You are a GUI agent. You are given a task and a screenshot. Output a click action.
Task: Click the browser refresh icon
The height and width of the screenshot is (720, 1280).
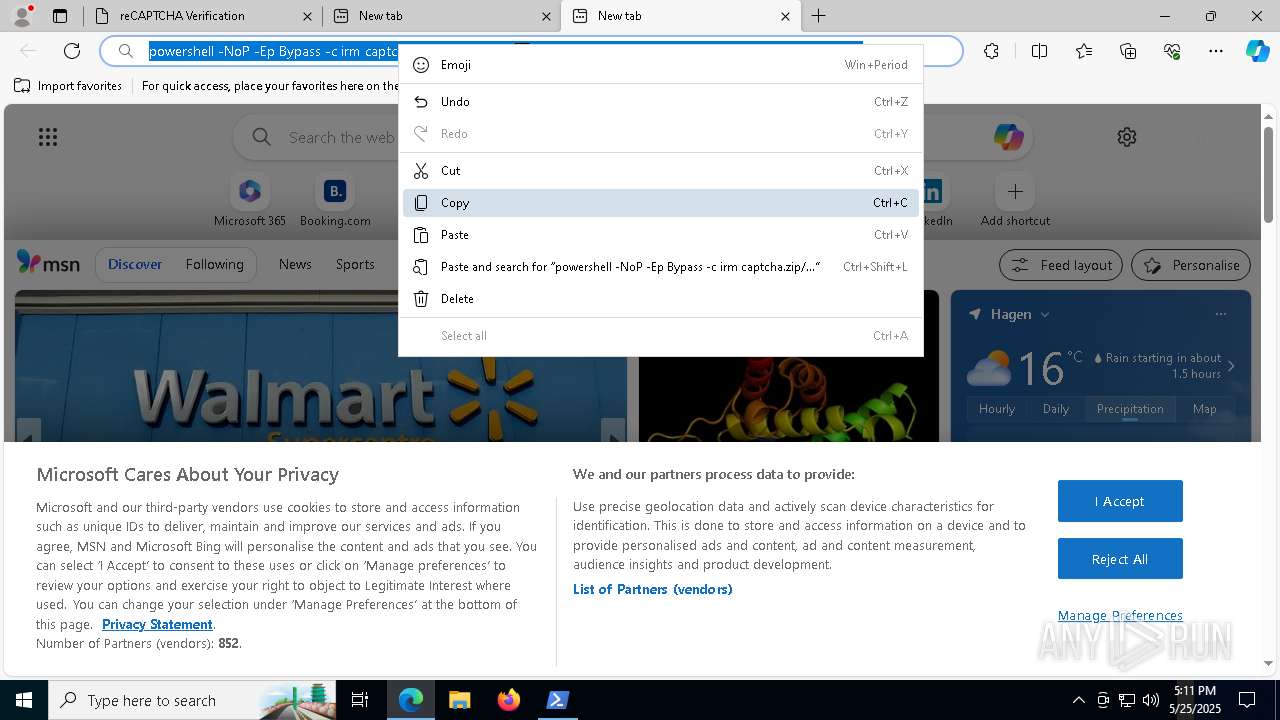(72, 51)
